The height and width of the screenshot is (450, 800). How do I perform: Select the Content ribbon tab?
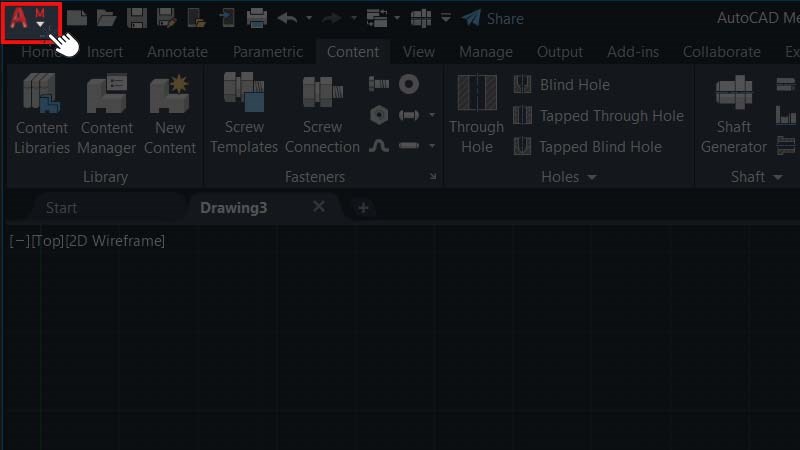point(353,52)
